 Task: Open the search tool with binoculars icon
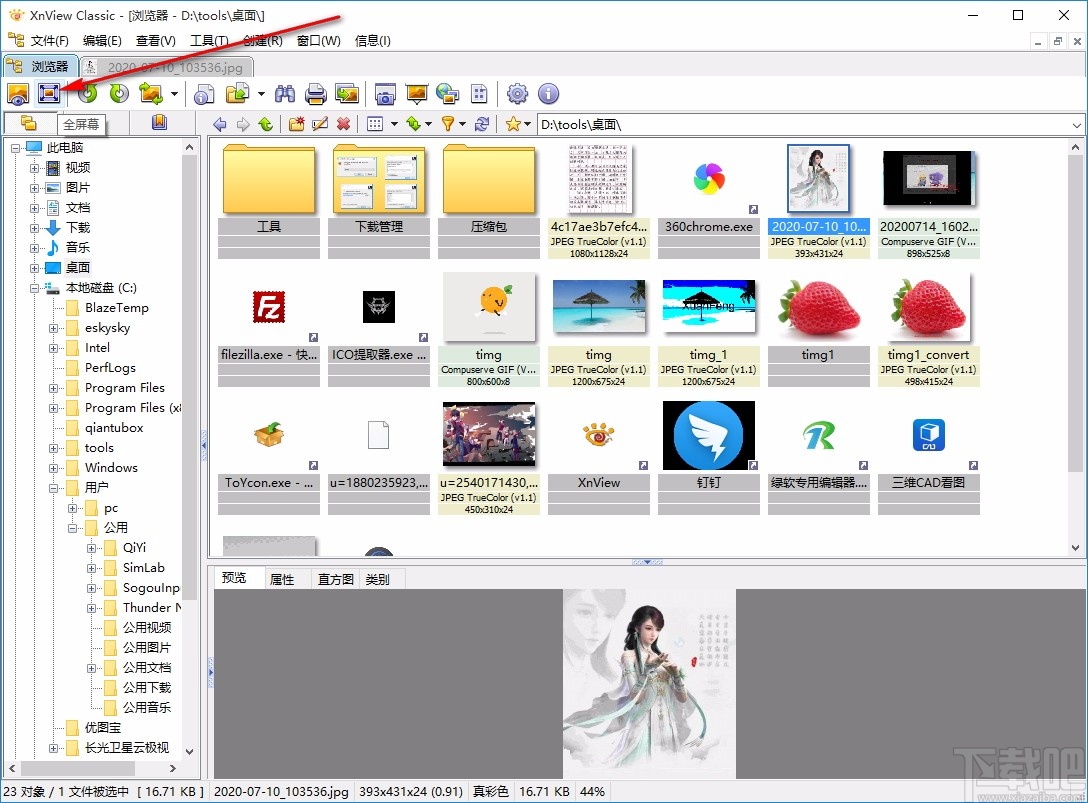click(x=285, y=93)
